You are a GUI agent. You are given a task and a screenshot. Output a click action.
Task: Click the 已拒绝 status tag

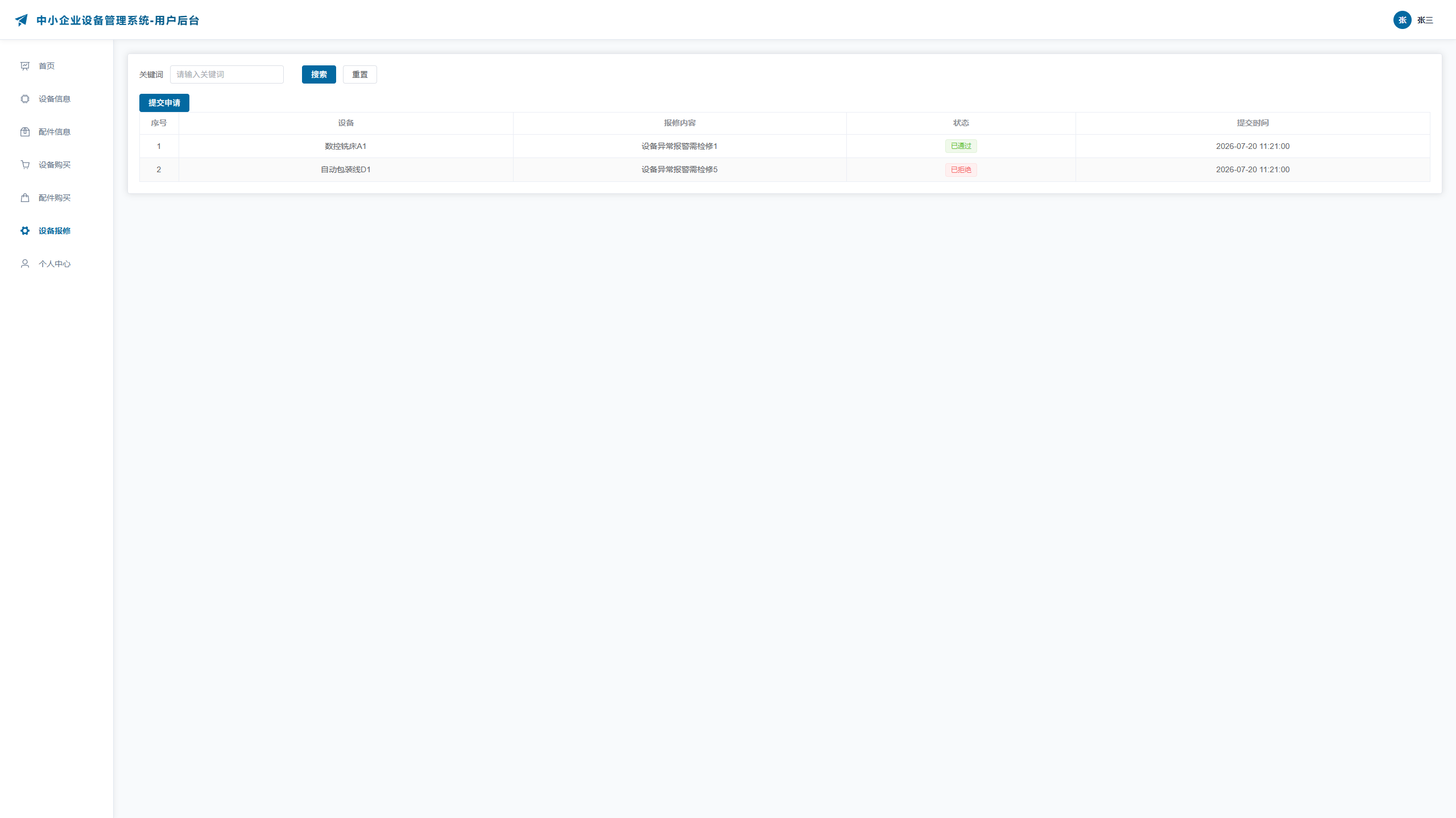coord(961,169)
